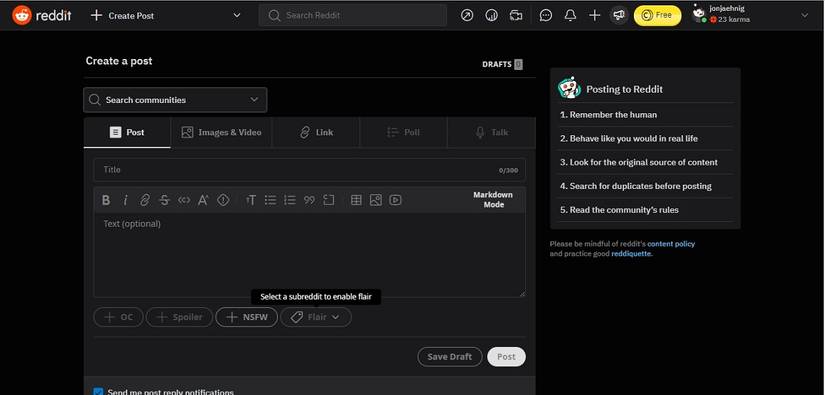Open the reddiquette link
This screenshot has height=395, width=825.
pos(631,254)
